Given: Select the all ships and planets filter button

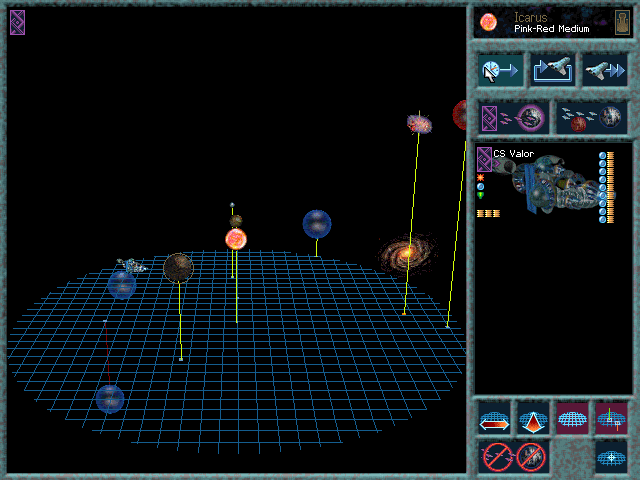Looking at the screenshot, I should [x=591, y=118].
